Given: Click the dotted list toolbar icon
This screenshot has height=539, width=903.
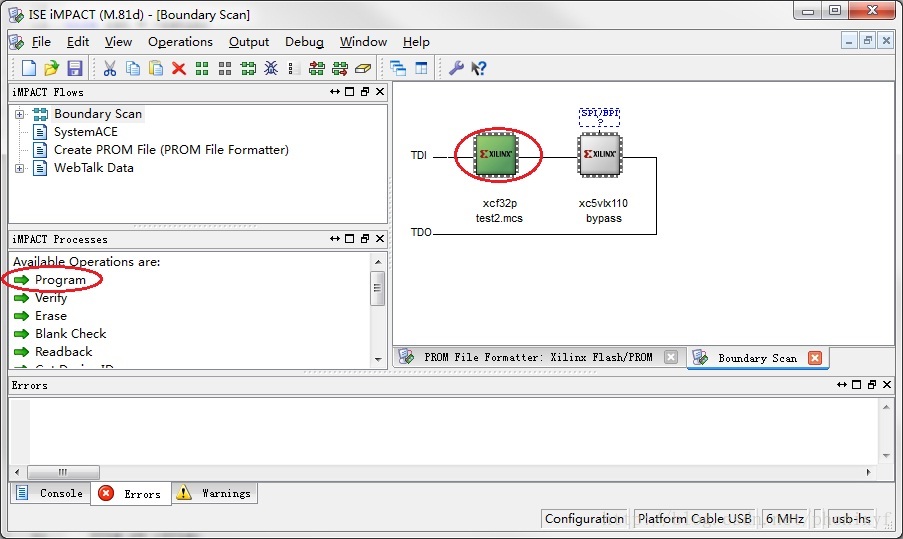Looking at the screenshot, I should (x=291, y=69).
